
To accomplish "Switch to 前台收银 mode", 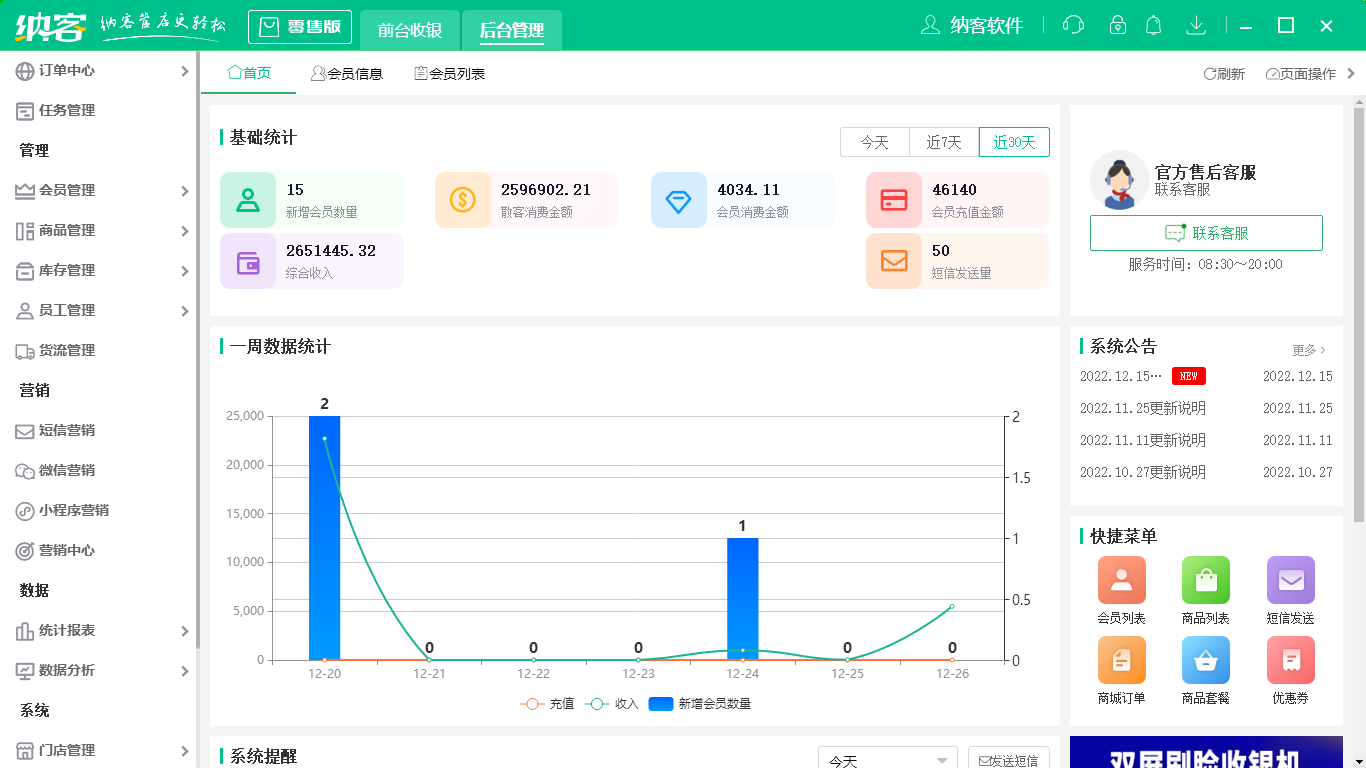I will click(409, 30).
